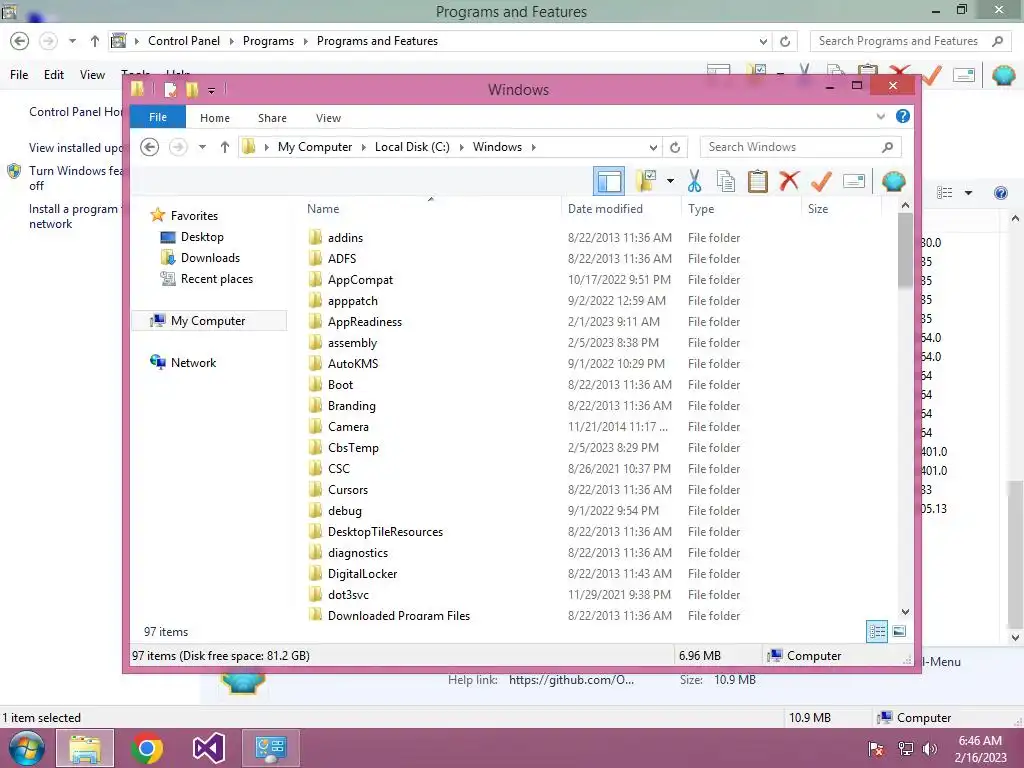Open View menu in Programs and Features window

coord(92,75)
